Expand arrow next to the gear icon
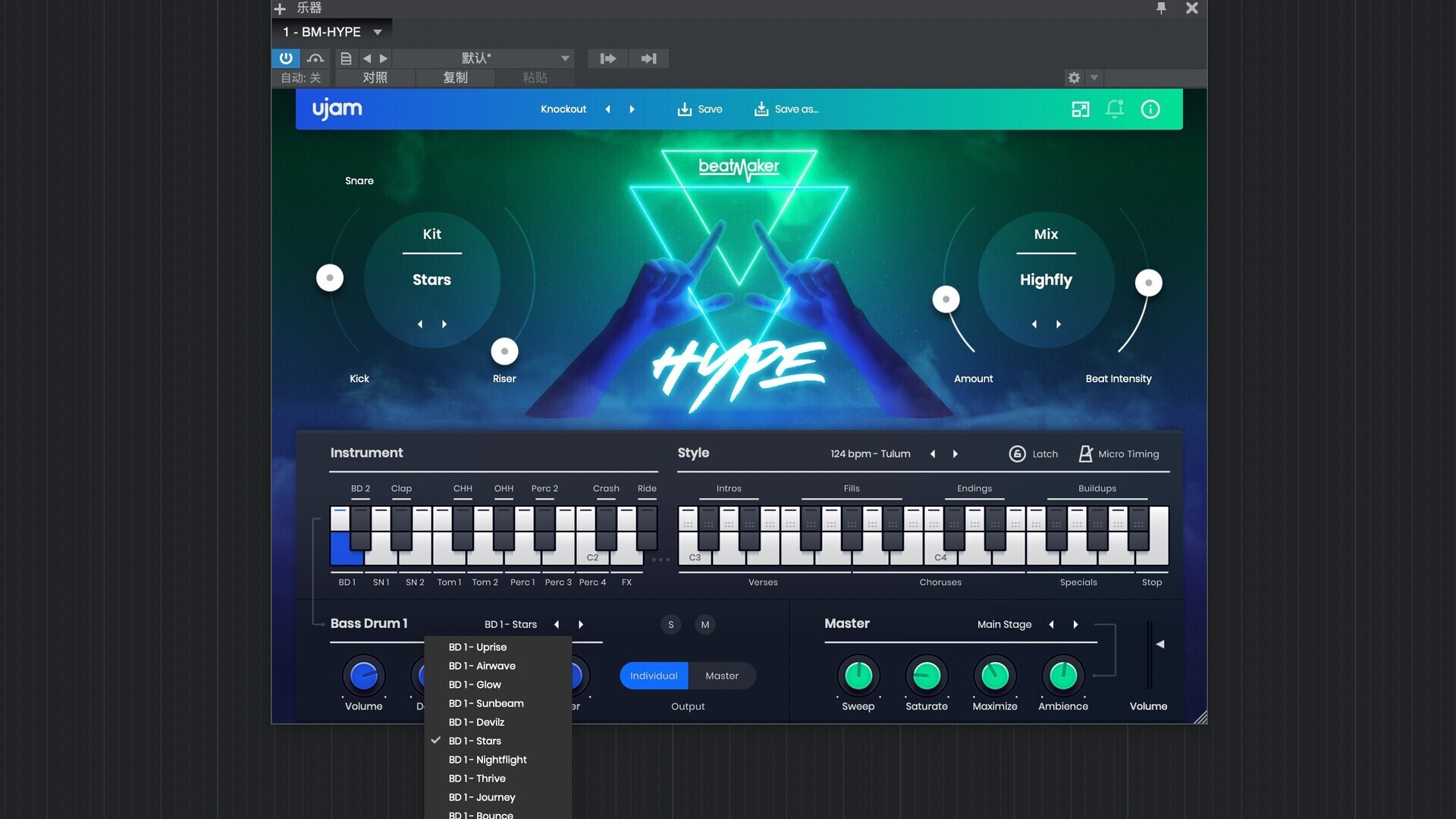 [x=1094, y=77]
